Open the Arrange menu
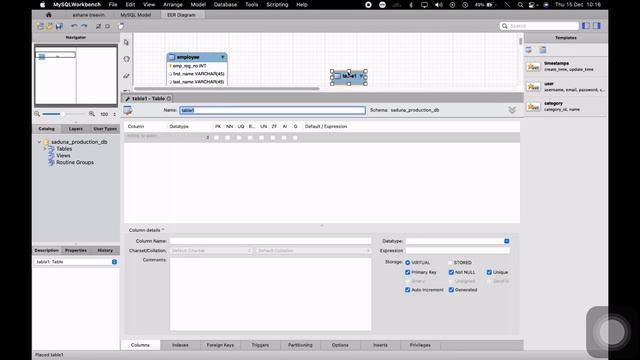 pos(173,5)
